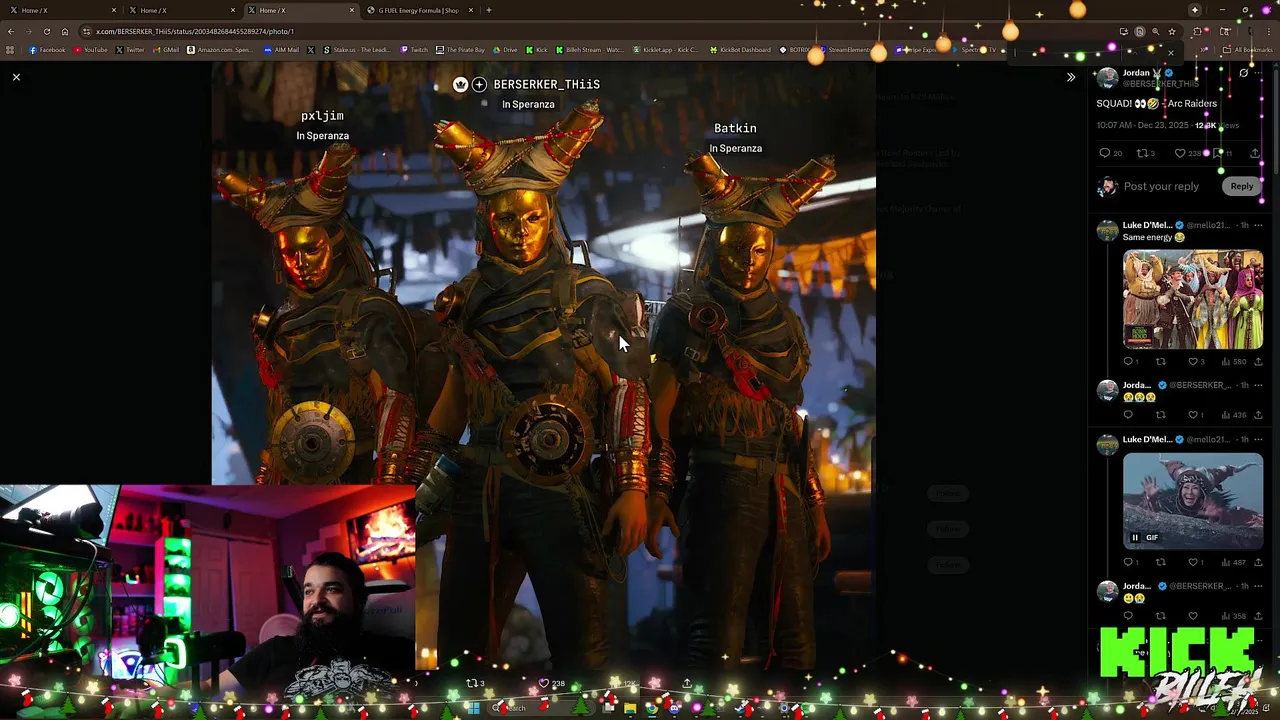Close the G FUEL Energy Formula tab
1280x720 pixels.
(471, 10)
